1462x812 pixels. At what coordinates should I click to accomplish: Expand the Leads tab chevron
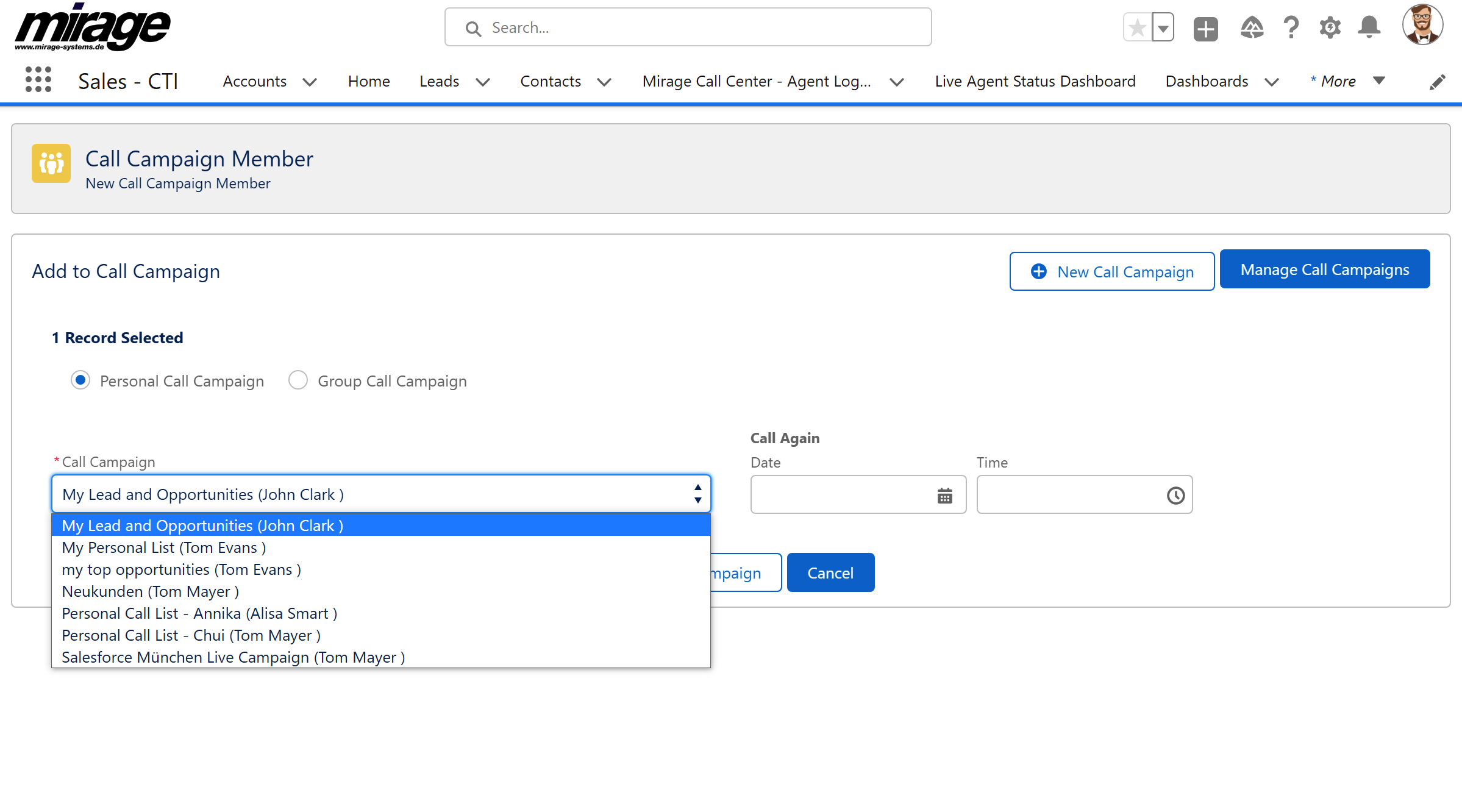[483, 82]
